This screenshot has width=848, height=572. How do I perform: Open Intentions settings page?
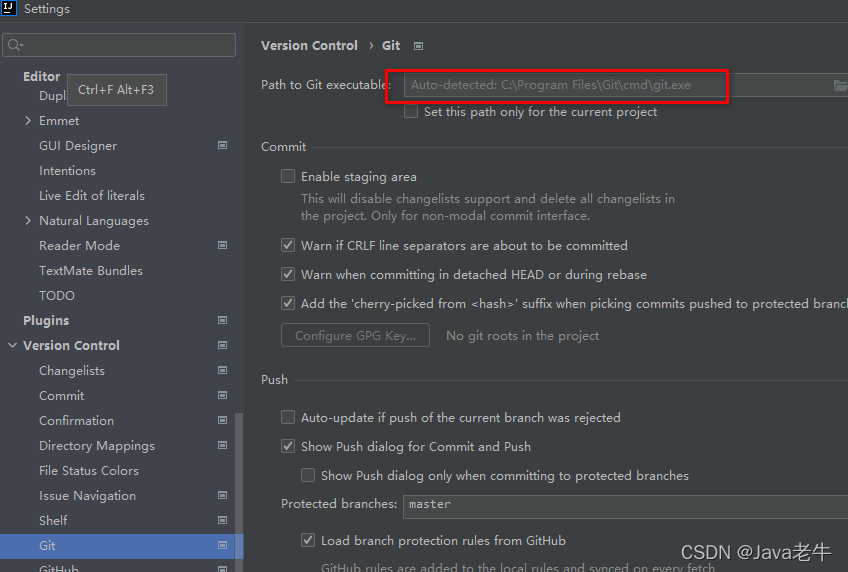point(67,170)
